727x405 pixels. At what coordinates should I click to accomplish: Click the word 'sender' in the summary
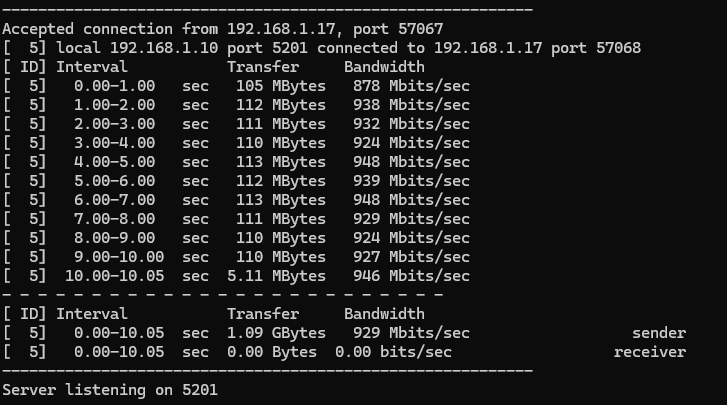[659, 333]
